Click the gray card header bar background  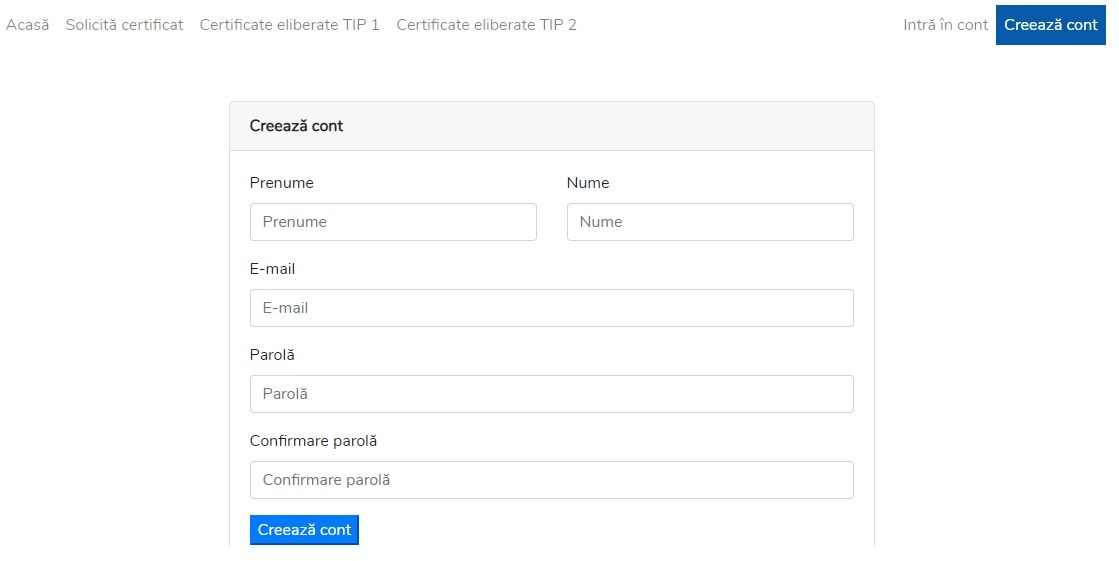(x=607, y=126)
